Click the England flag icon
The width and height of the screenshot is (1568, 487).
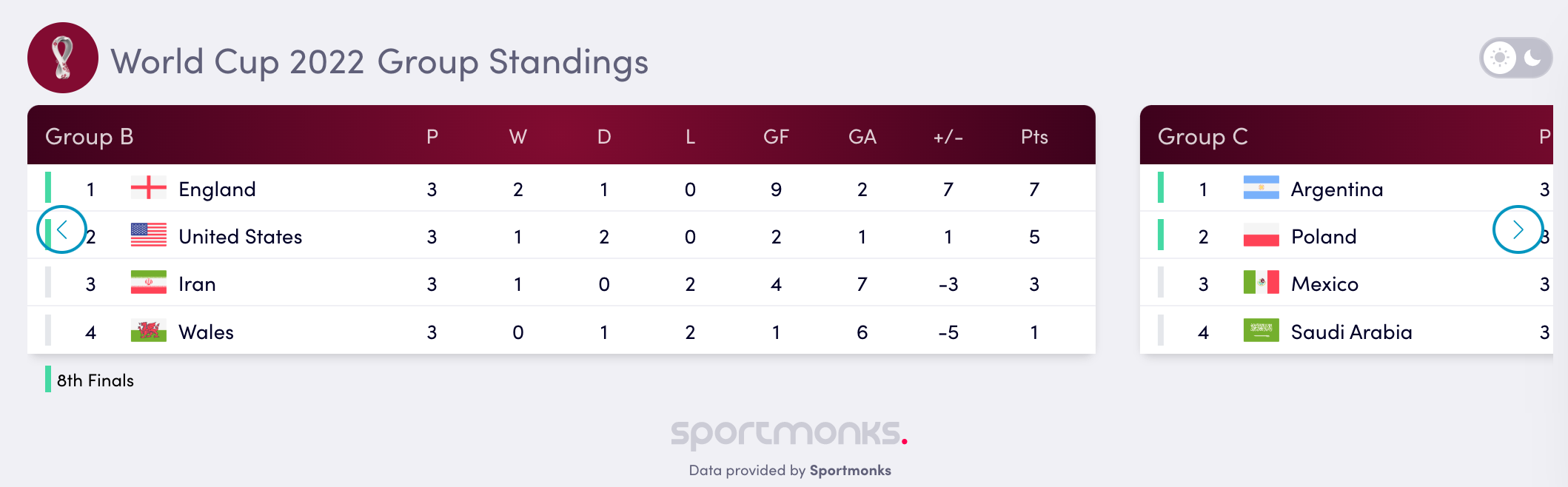pyautogui.click(x=148, y=188)
